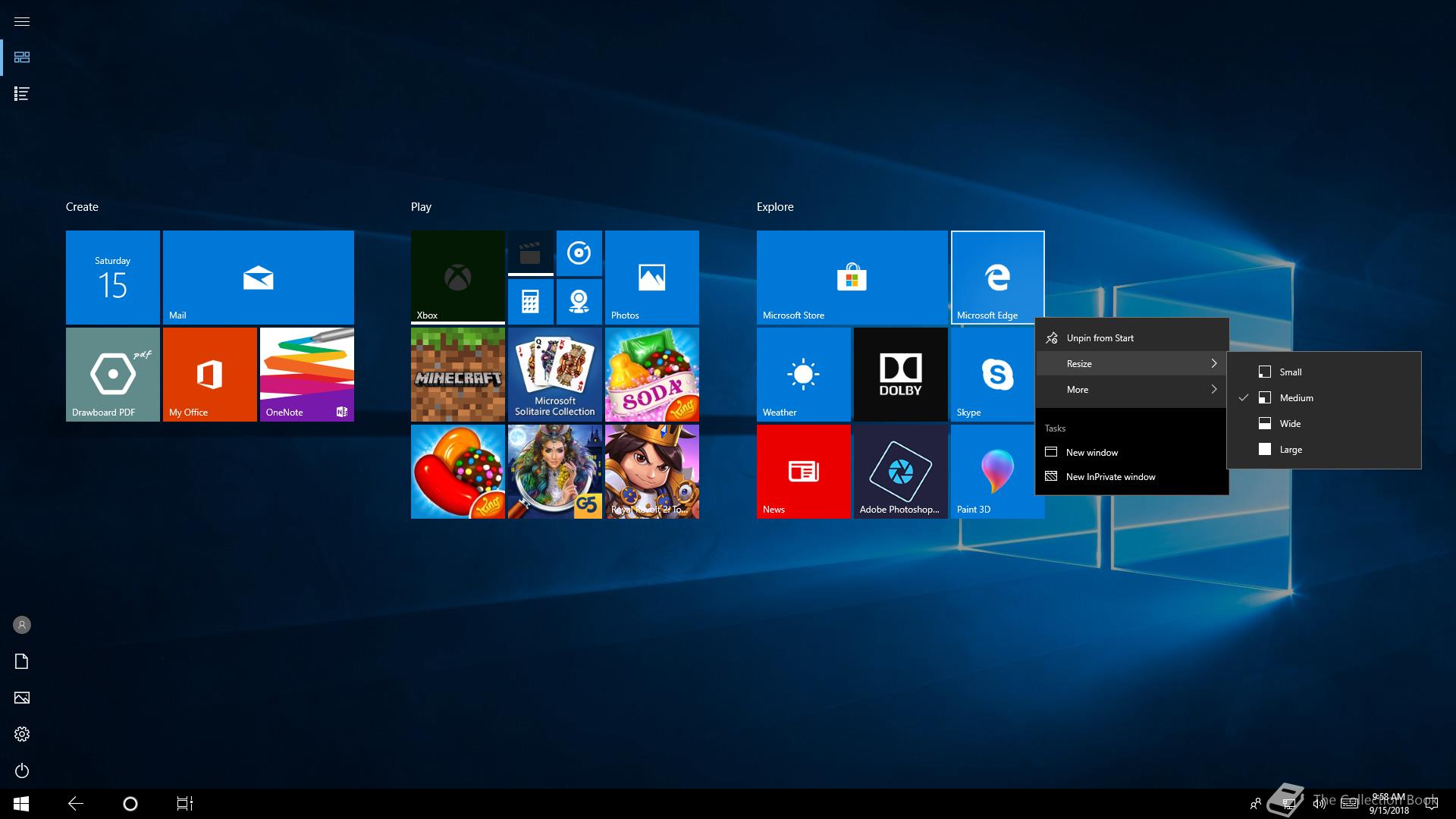The height and width of the screenshot is (819, 1456).
Task: Open the Mail tile
Action: pyautogui.click(x=259, y=278)
